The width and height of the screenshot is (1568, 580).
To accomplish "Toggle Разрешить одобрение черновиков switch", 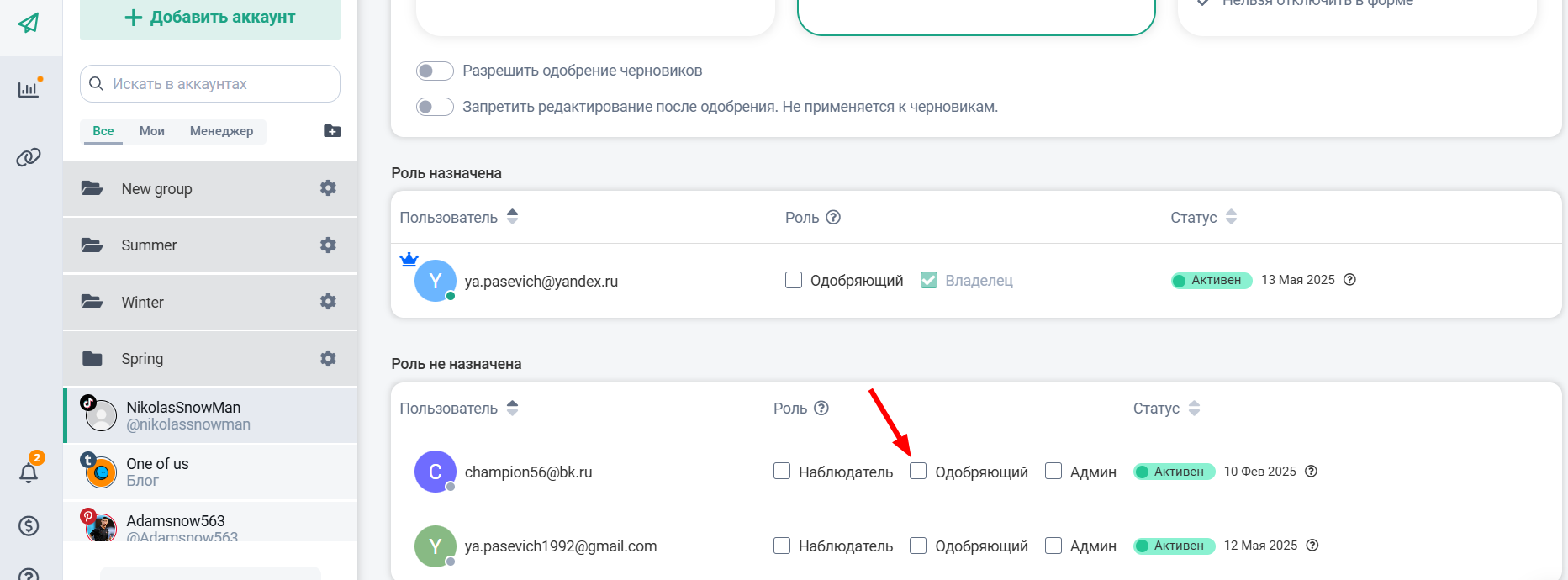I will tap(435, 71).
